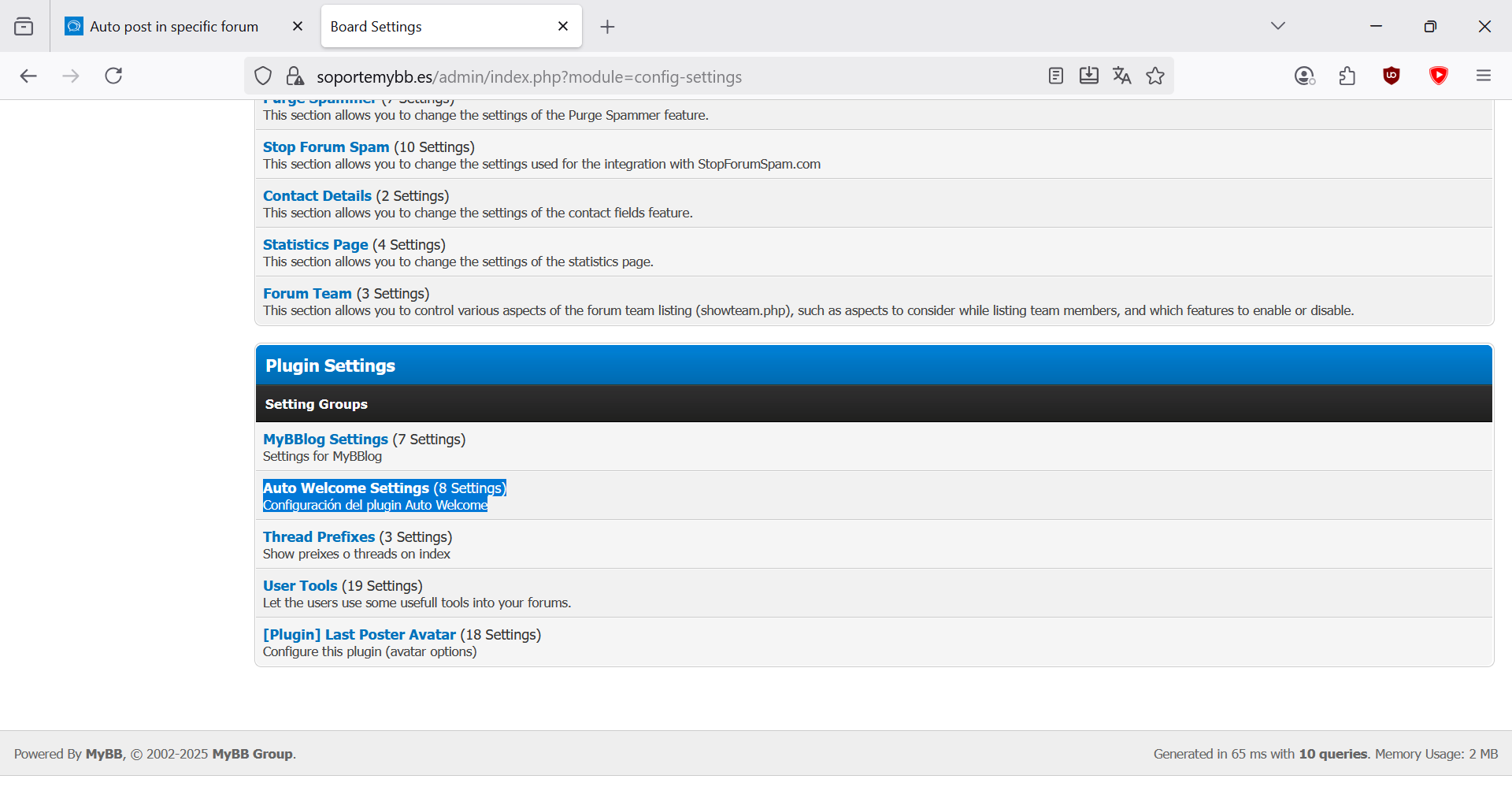
Task: Open a new tab with plus button
Action: coord(607,27)
